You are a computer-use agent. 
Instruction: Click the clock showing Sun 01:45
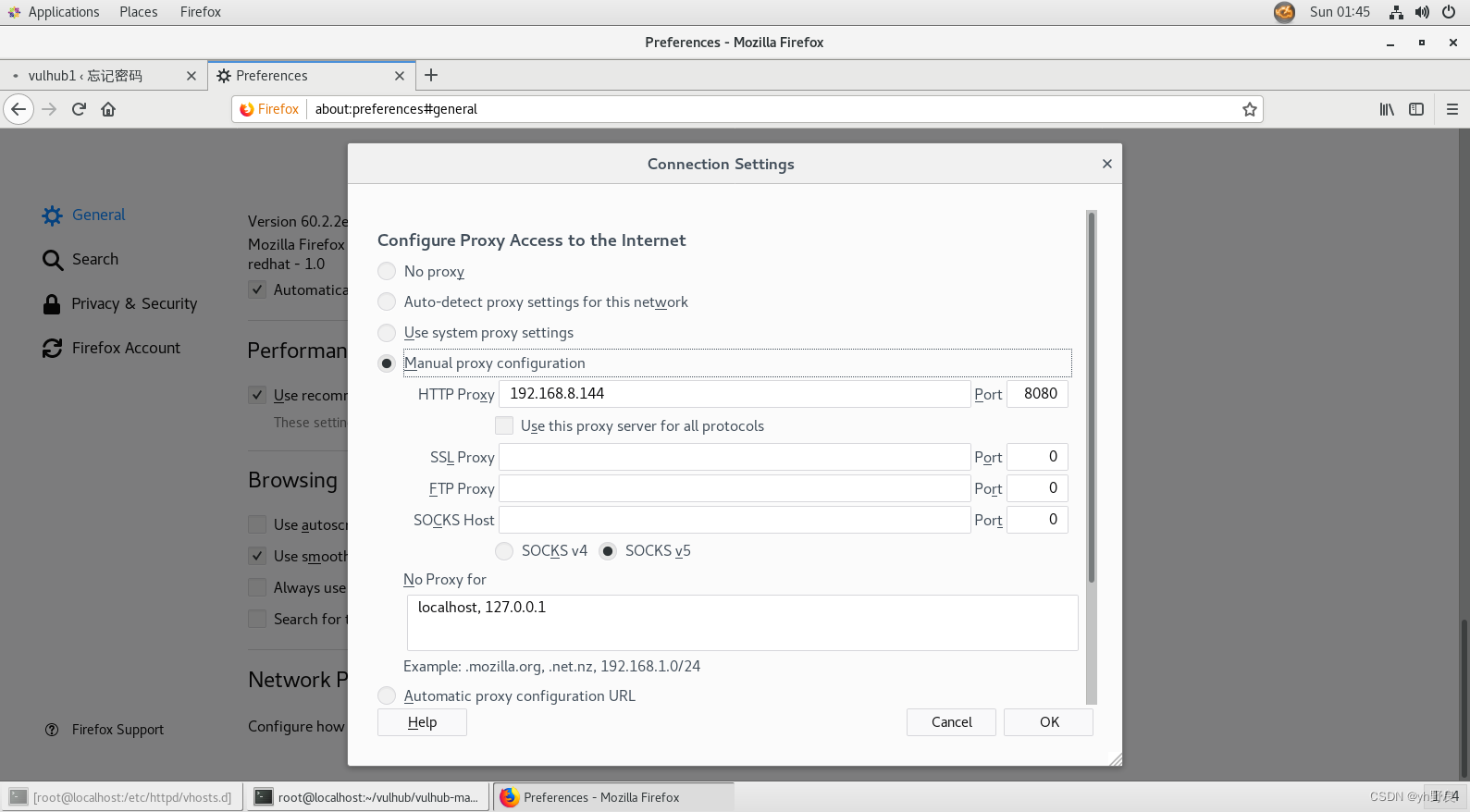(1340, 12)
